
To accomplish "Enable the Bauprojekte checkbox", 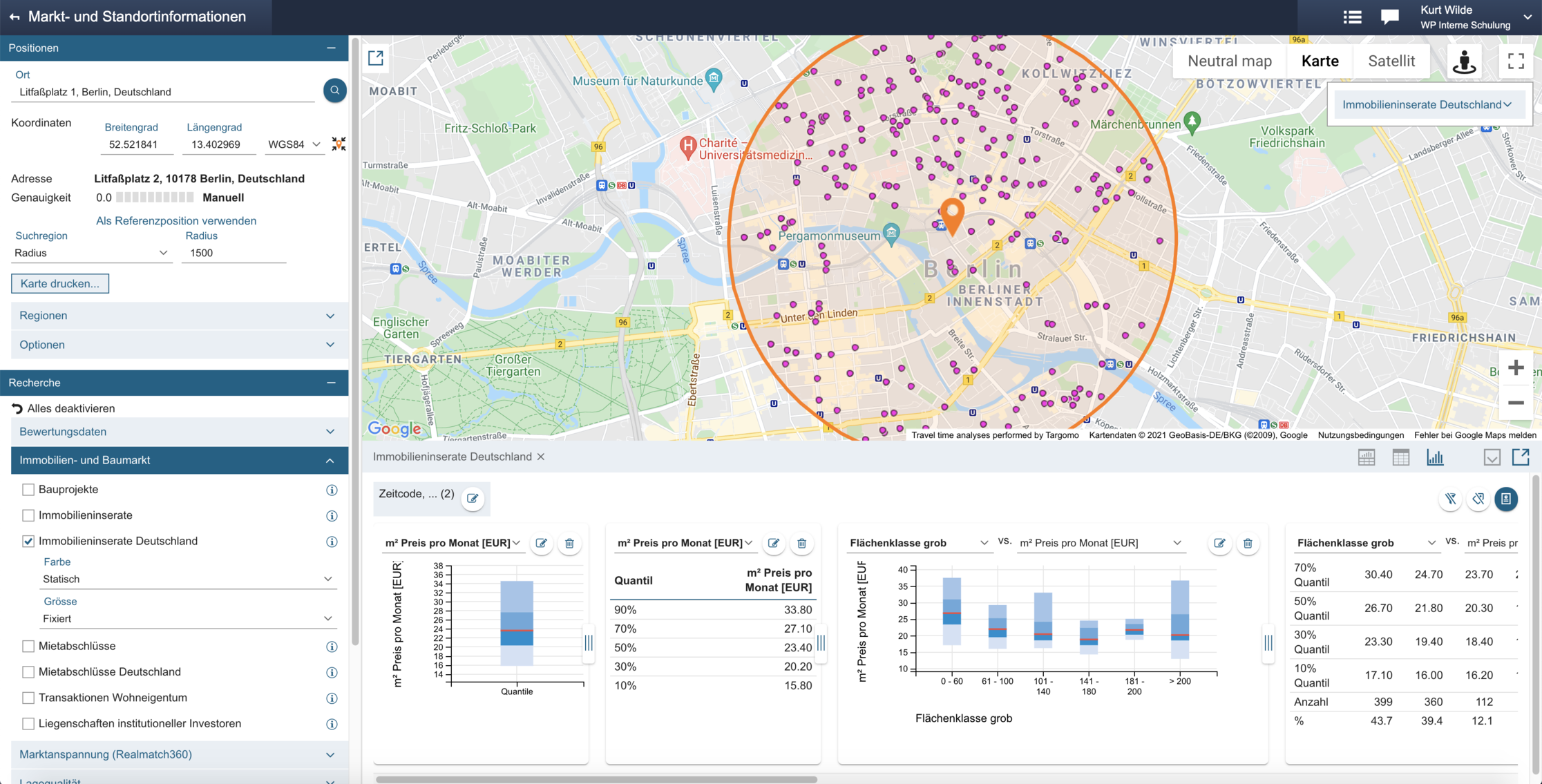I will [x=28, y=490].
